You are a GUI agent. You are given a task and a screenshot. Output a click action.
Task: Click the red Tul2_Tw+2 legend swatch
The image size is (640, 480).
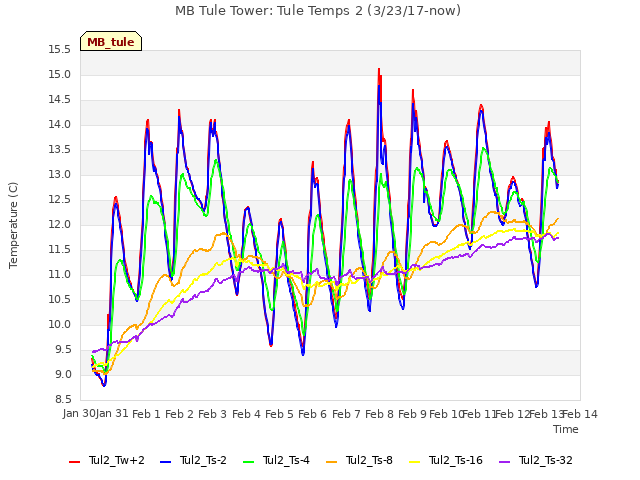tap(75, 462)
